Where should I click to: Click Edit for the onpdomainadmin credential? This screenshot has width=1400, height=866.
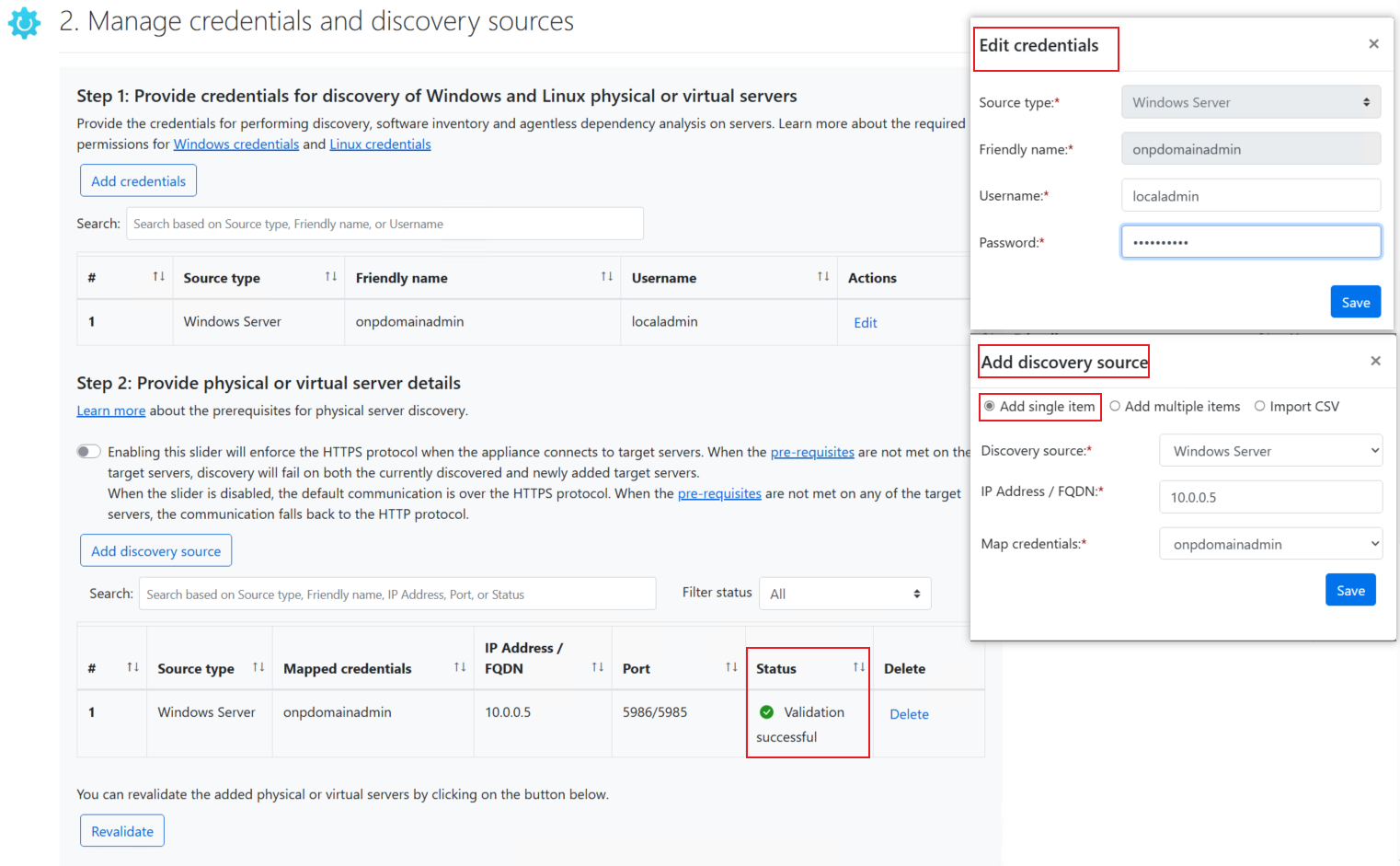click(865, 323)
